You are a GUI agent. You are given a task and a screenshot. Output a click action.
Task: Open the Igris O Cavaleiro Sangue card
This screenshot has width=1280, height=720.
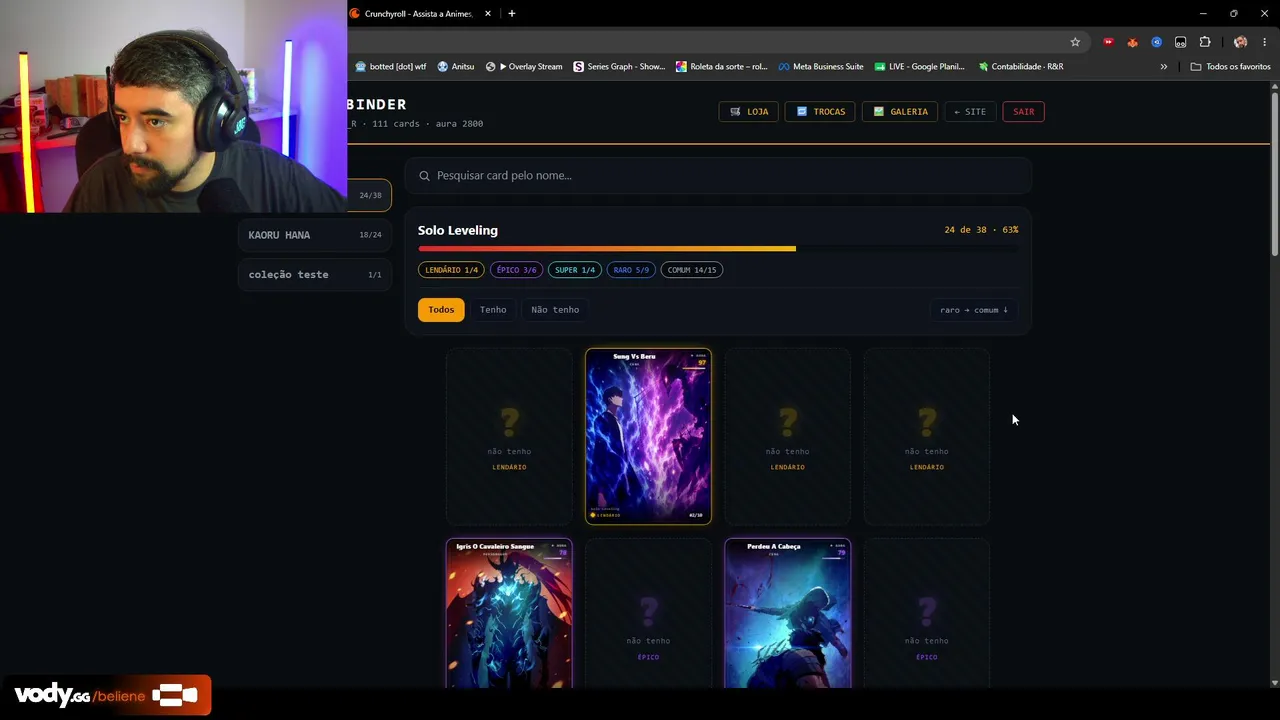tap(509, 614)
